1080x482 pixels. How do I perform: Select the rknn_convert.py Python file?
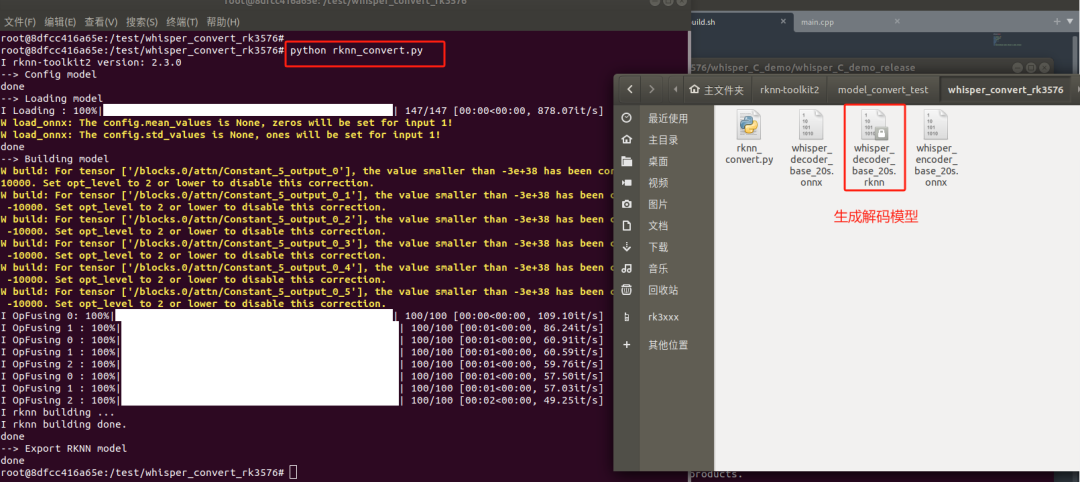pos(749,137)
